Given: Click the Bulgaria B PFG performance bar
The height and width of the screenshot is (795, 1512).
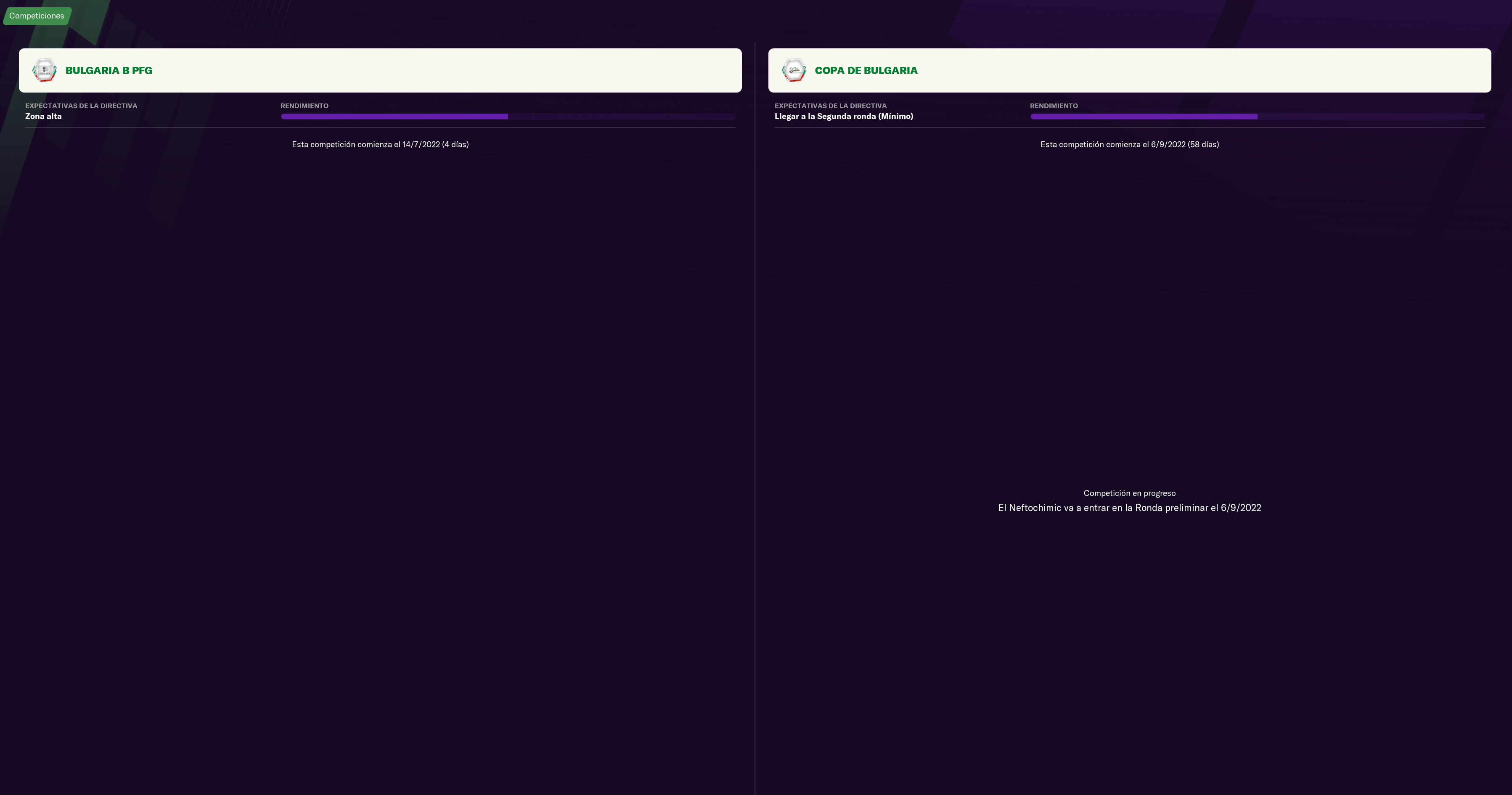Looking at the screenshot, I should [x=508, y=116].
